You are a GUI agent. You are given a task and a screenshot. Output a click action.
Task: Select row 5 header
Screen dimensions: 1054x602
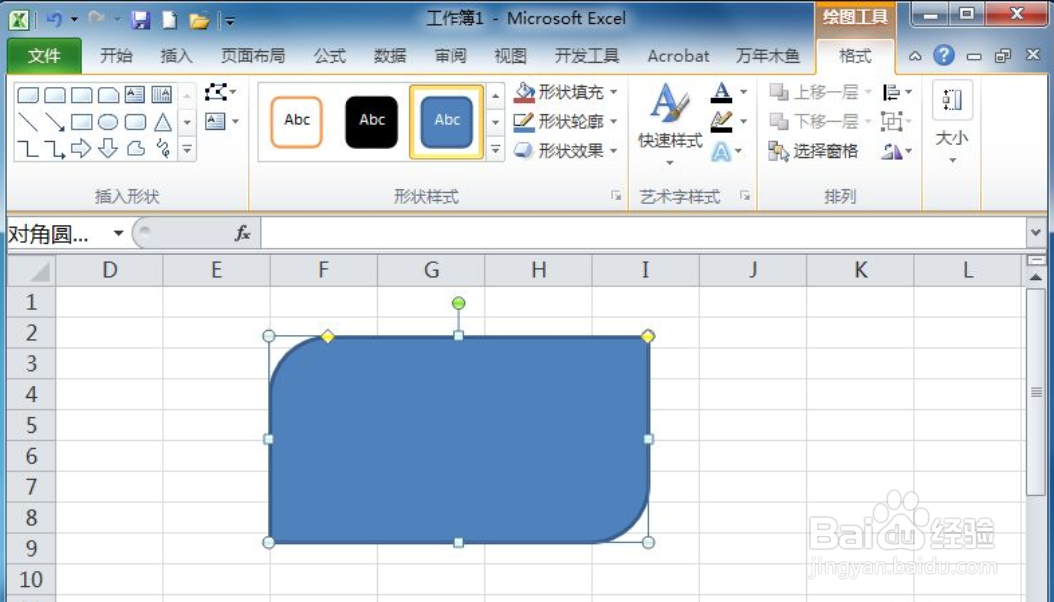(x=31, y=425)
